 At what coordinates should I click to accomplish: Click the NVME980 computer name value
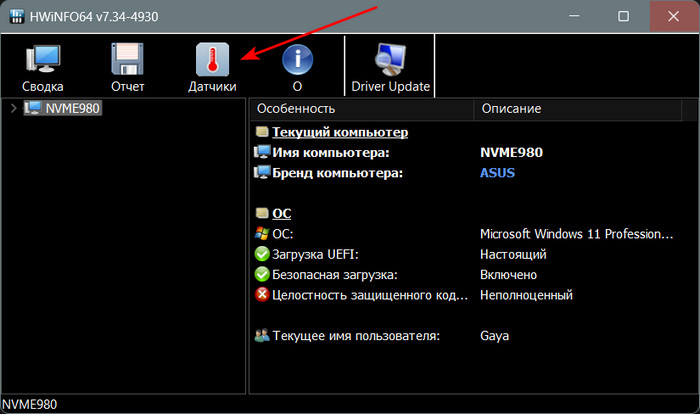tap(511, 153)
